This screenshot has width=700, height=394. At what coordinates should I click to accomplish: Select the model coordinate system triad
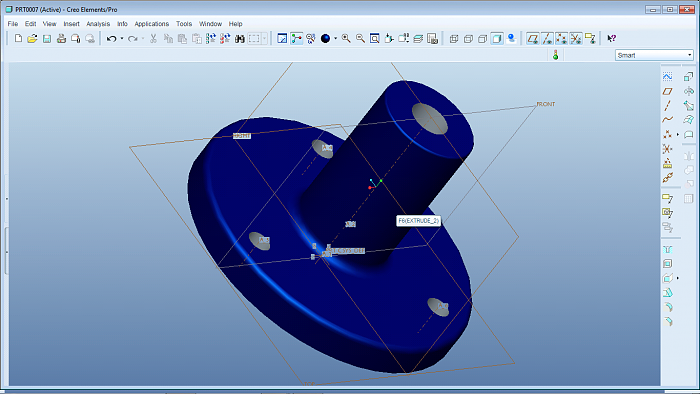(x=375, y=183)
